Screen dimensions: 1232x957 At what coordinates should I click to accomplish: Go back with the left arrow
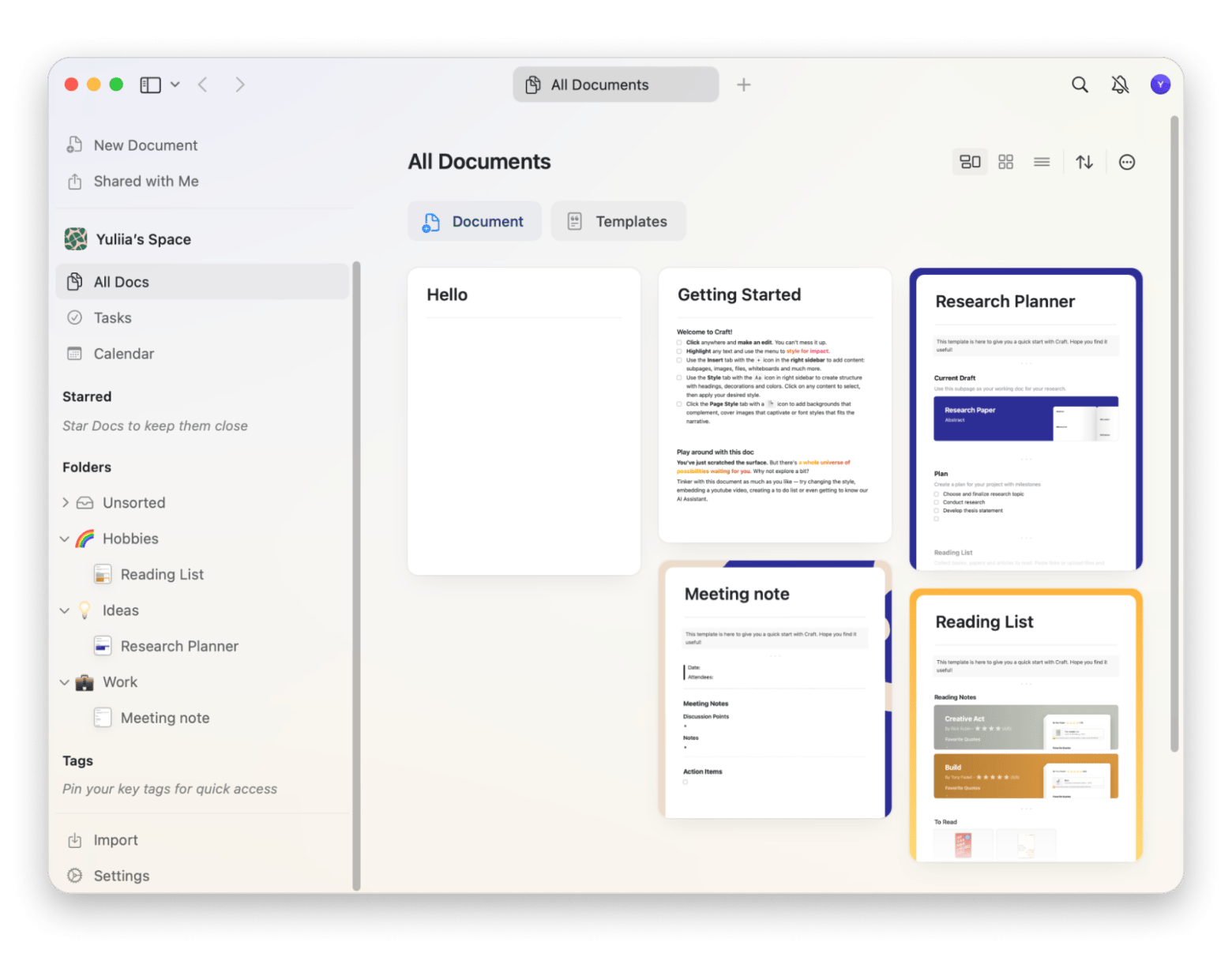tap(203, 84)
